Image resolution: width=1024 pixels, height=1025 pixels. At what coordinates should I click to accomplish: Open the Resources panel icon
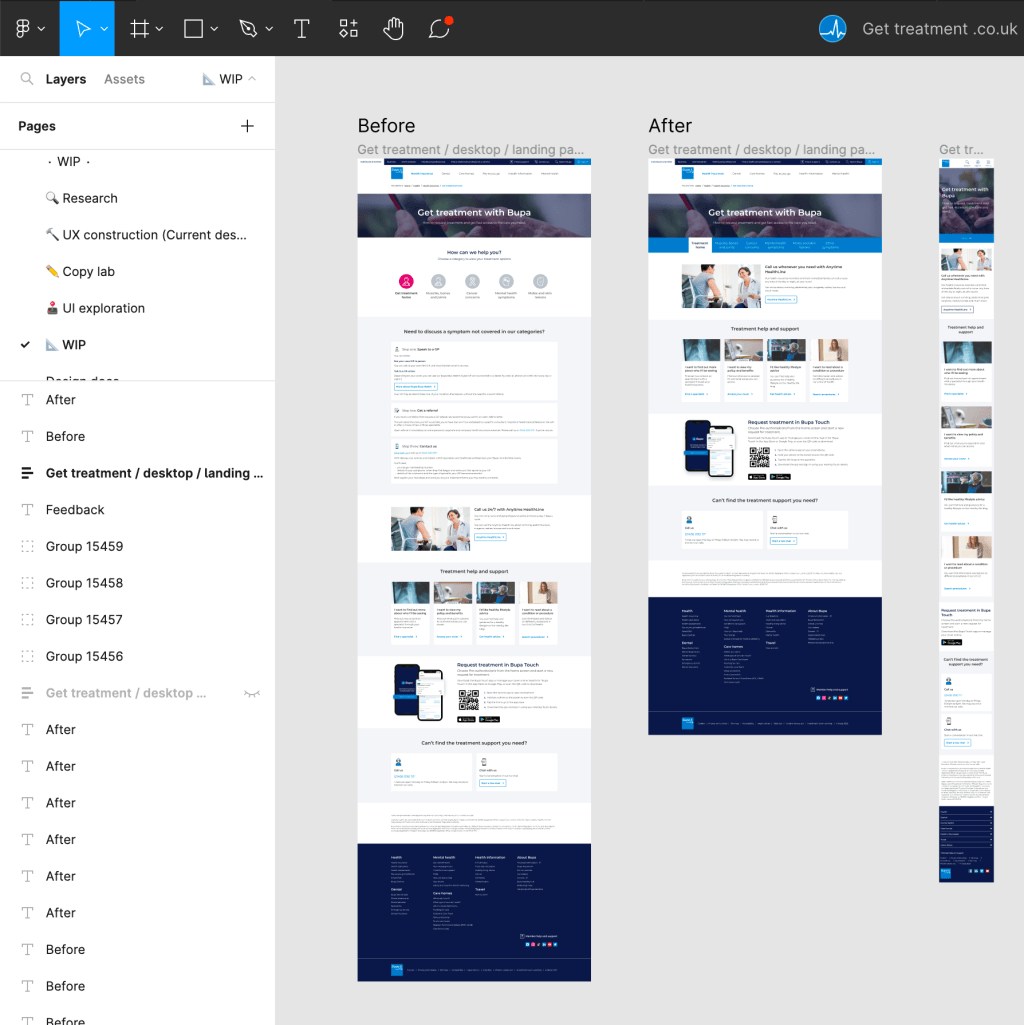coord(347,28)
